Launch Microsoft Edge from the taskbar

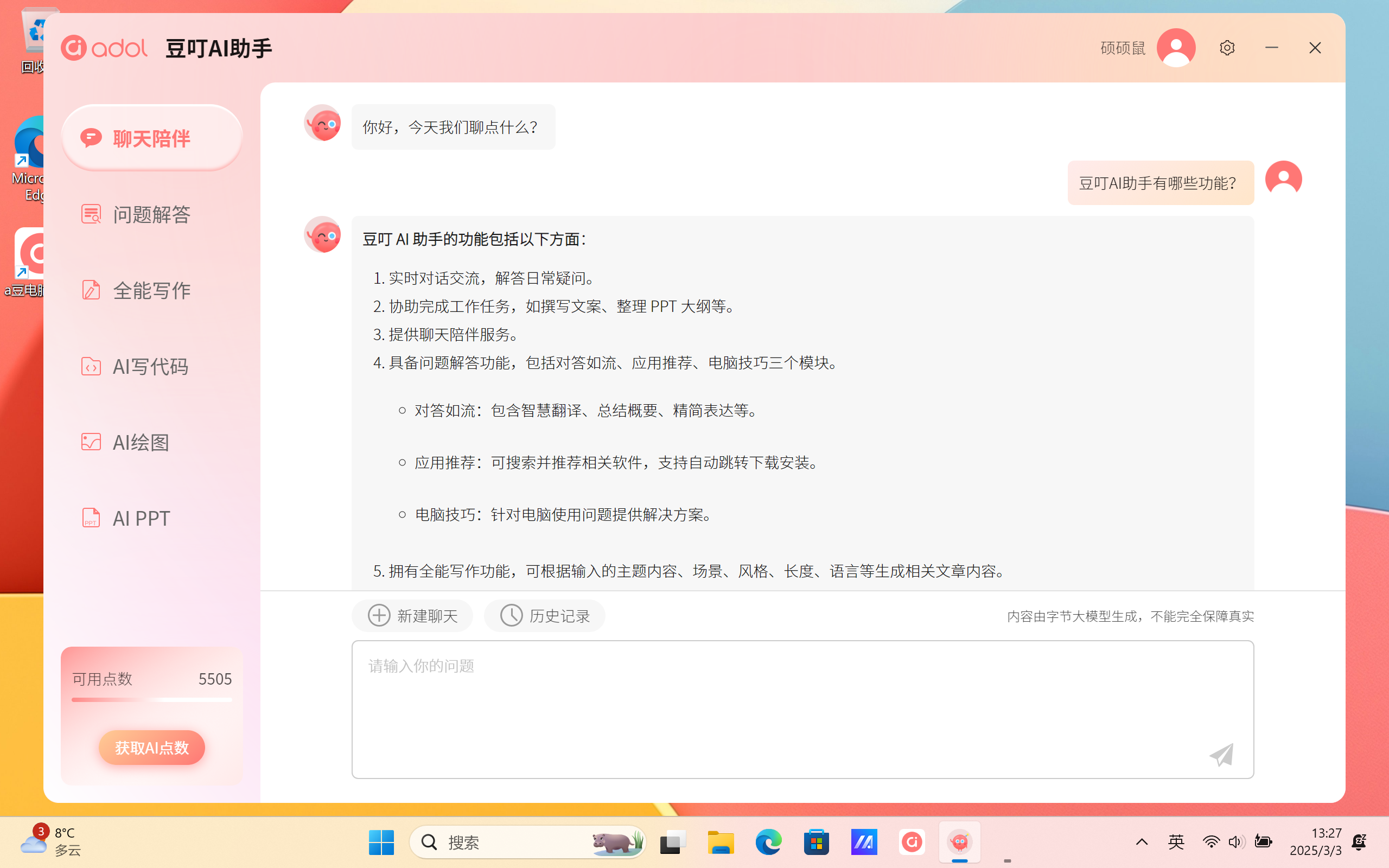click(x=768, y=842)
